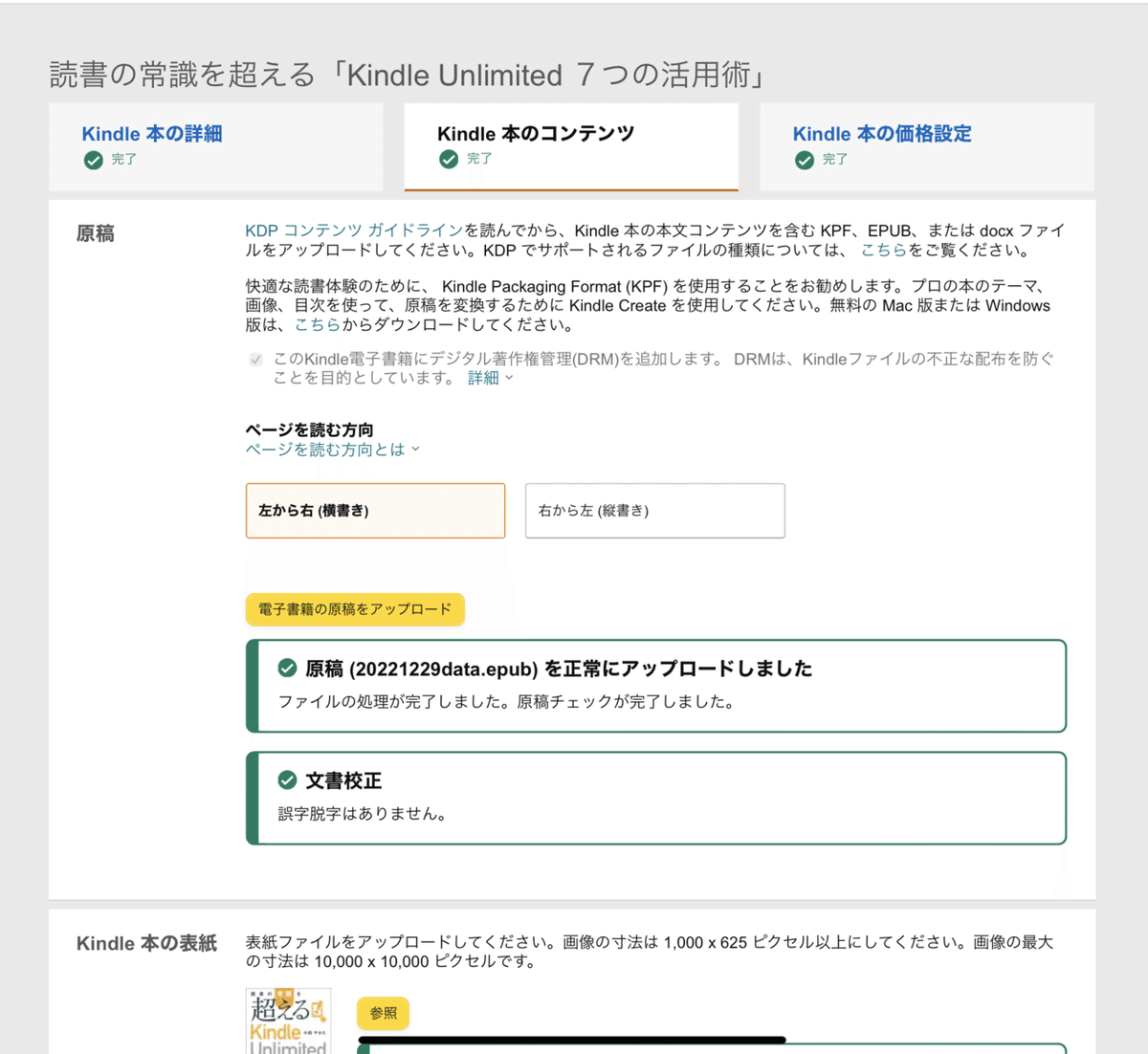Viewport: 1148px width, 1054px height.
Task: Open the KDP コンテンツ ガイドライン link
Action: click(354, 231)
